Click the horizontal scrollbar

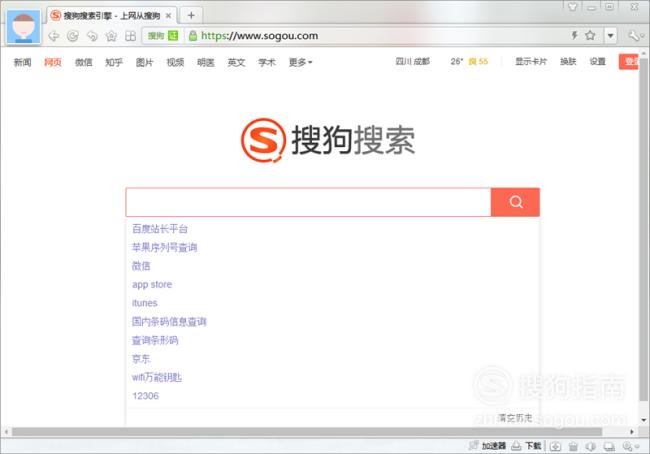307,432
